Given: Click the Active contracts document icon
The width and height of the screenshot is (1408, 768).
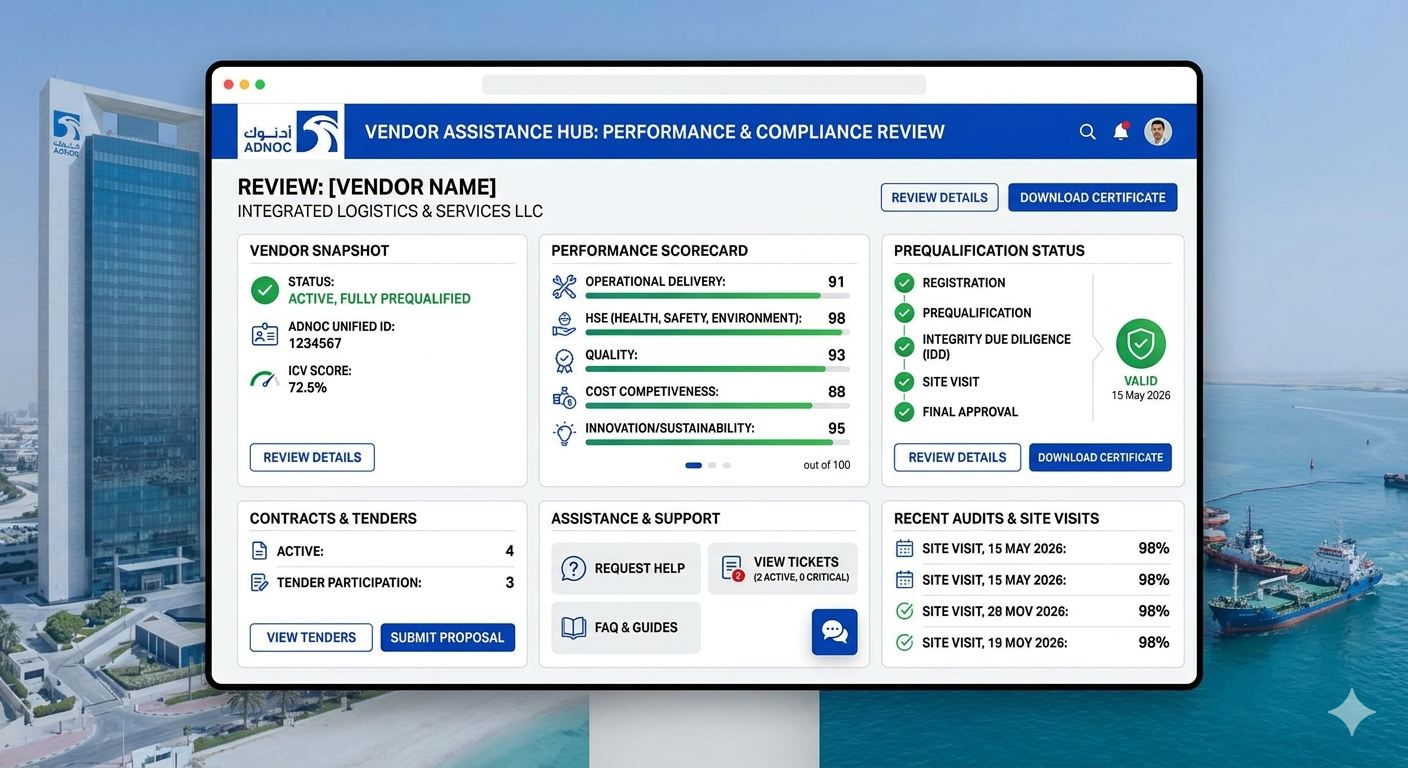Looking at the screenshot, I should point(259,551).
